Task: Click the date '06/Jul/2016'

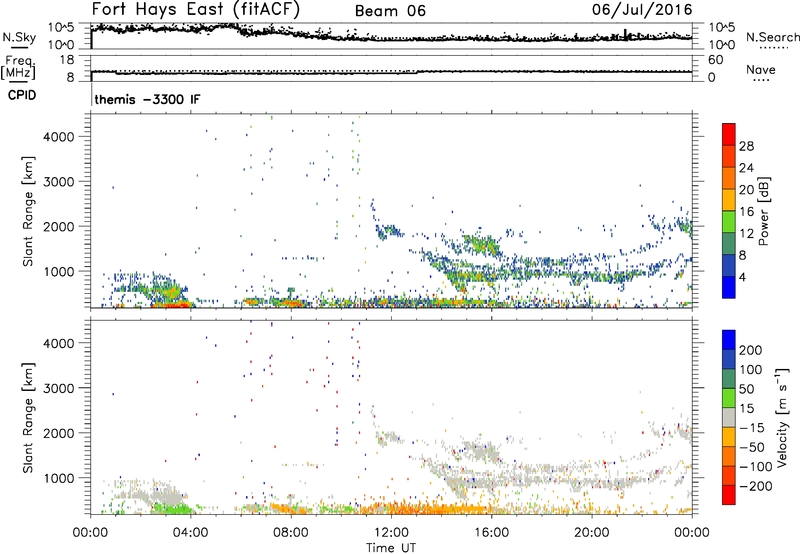Action: (642, 10)
